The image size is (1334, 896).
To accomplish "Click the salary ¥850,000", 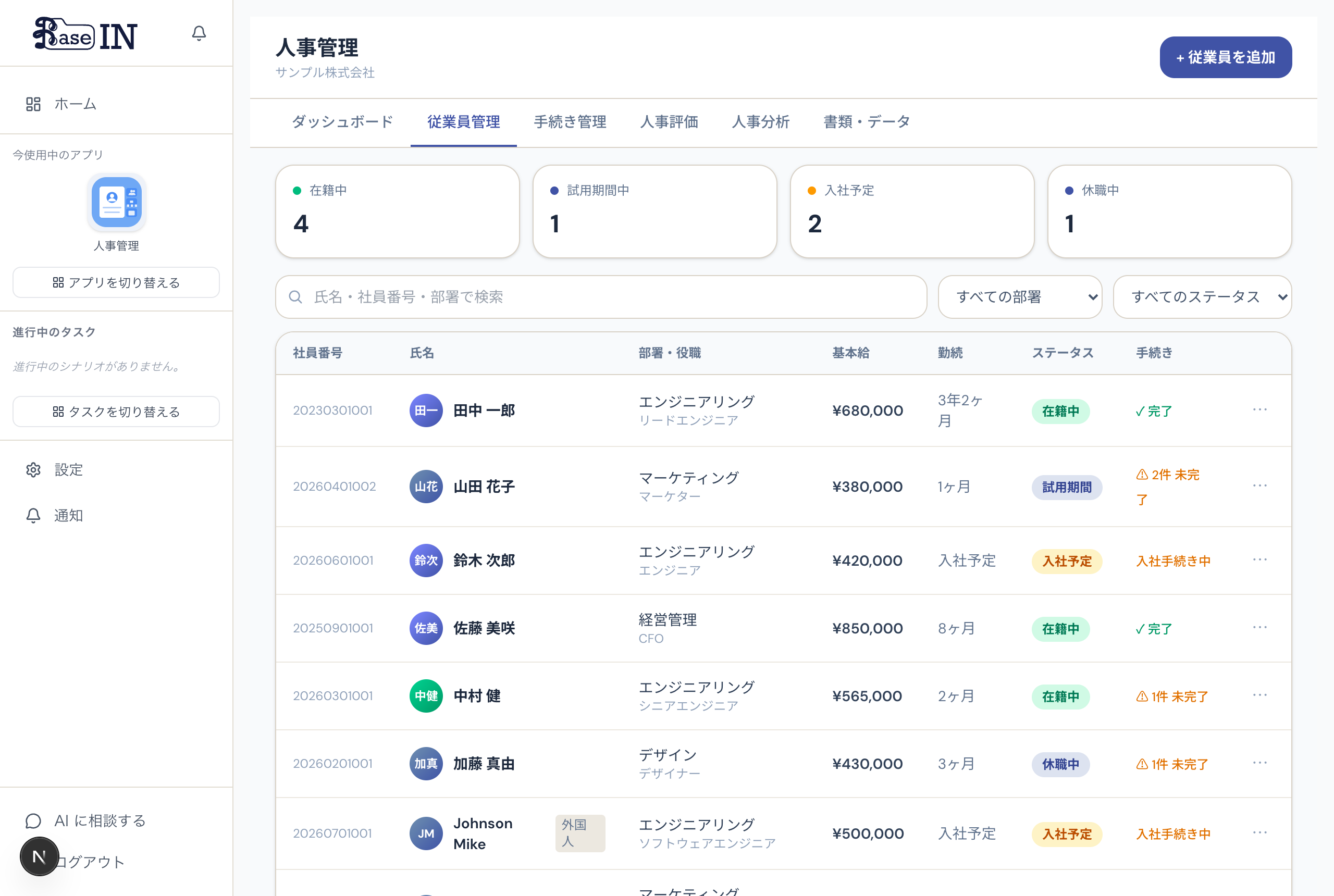I will coord(867,628).
